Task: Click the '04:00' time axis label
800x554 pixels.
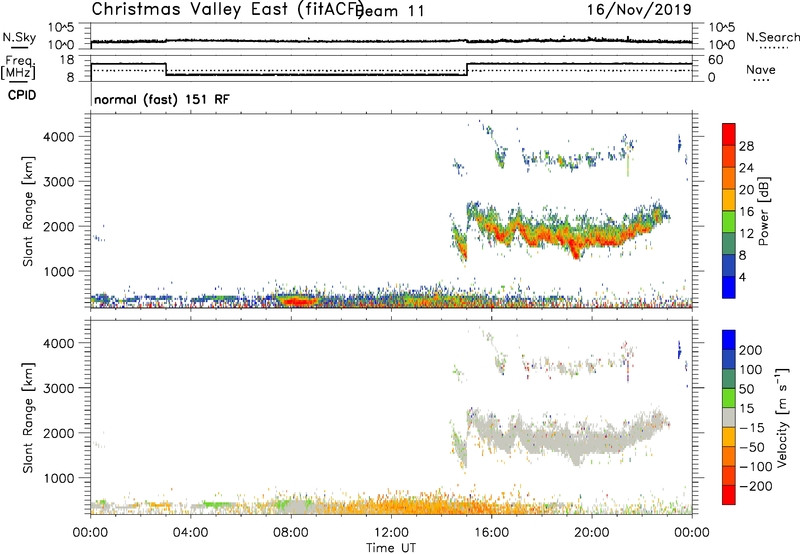Action: 190,533
